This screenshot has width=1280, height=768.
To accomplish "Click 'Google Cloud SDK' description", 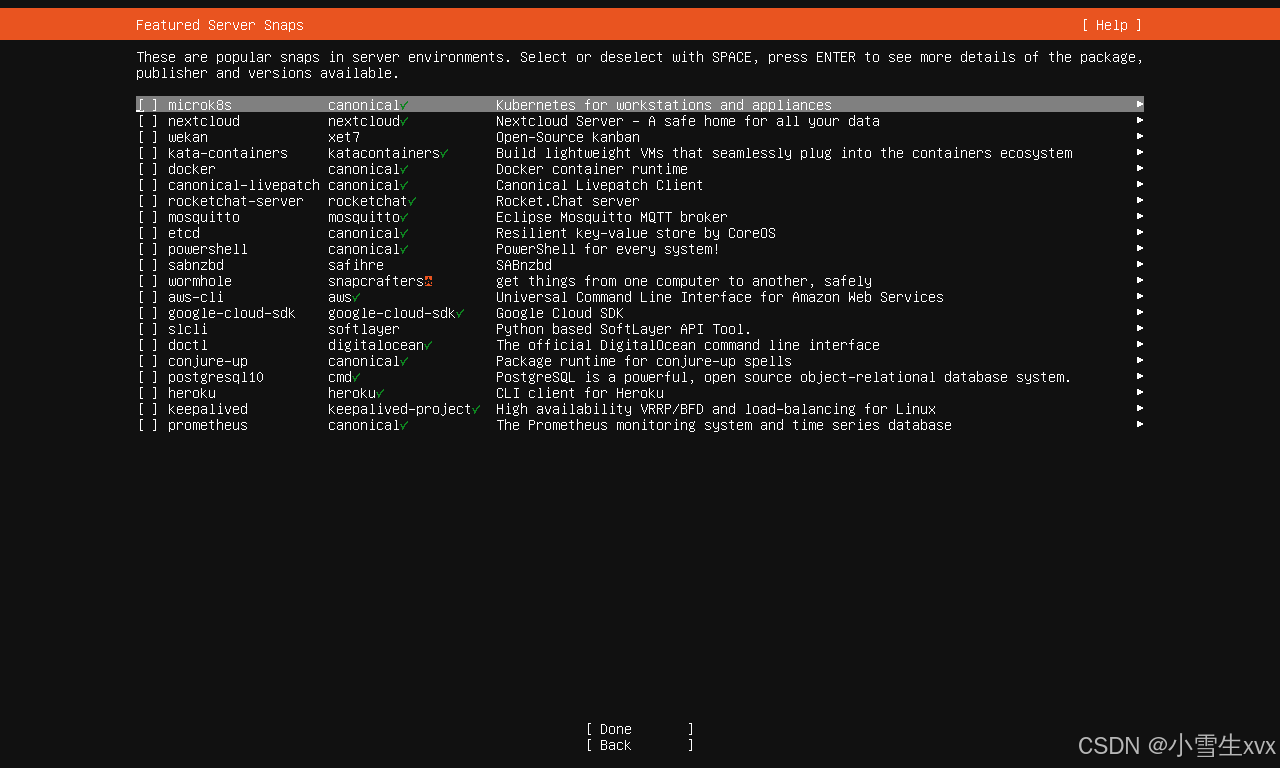I will coord(560,313).
